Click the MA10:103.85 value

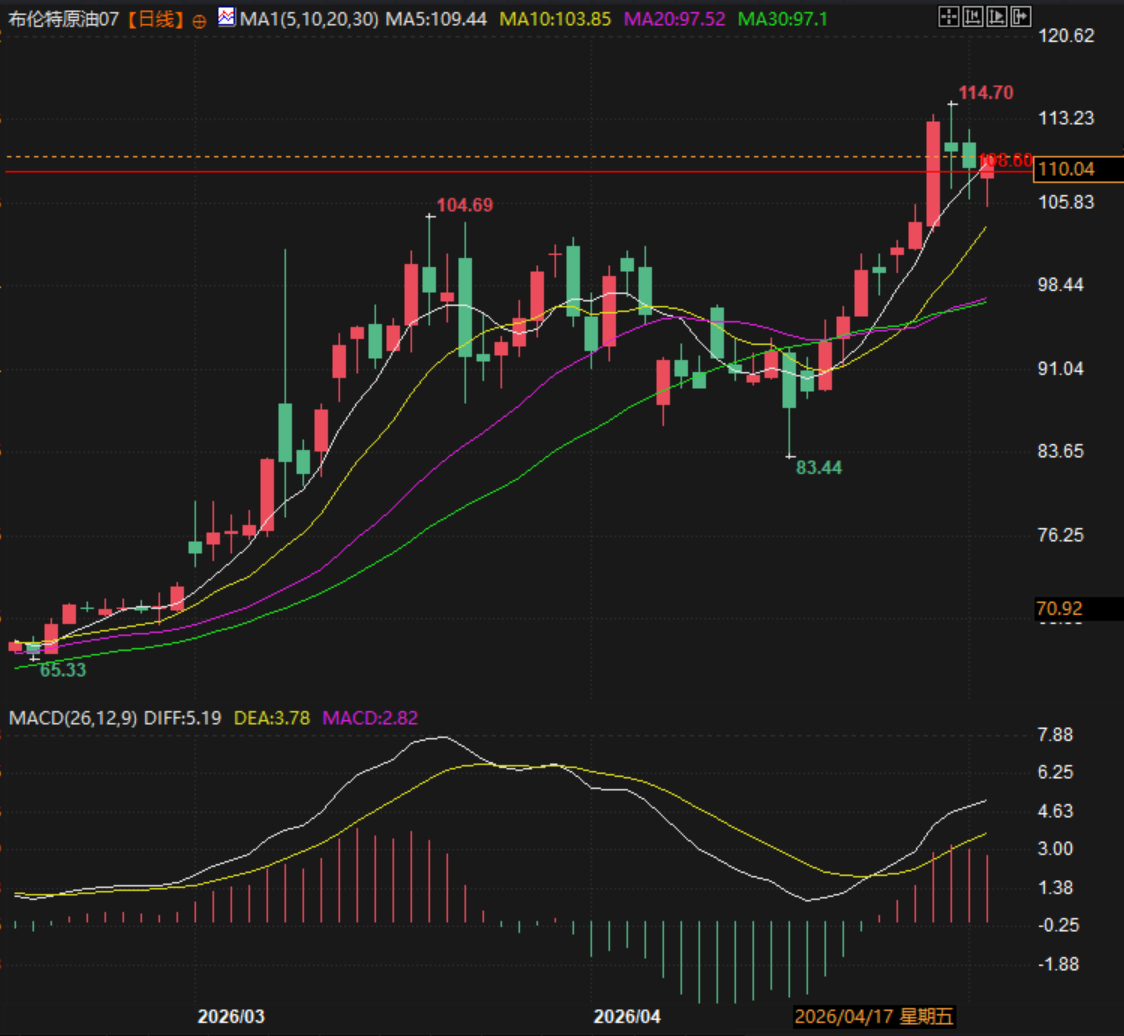coord(556,19)
